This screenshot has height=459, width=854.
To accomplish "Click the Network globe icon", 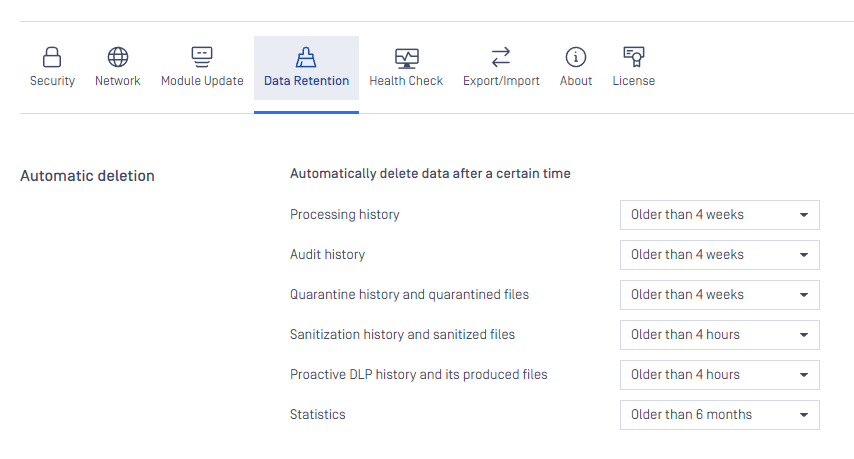I will click(x=118, y=57).
